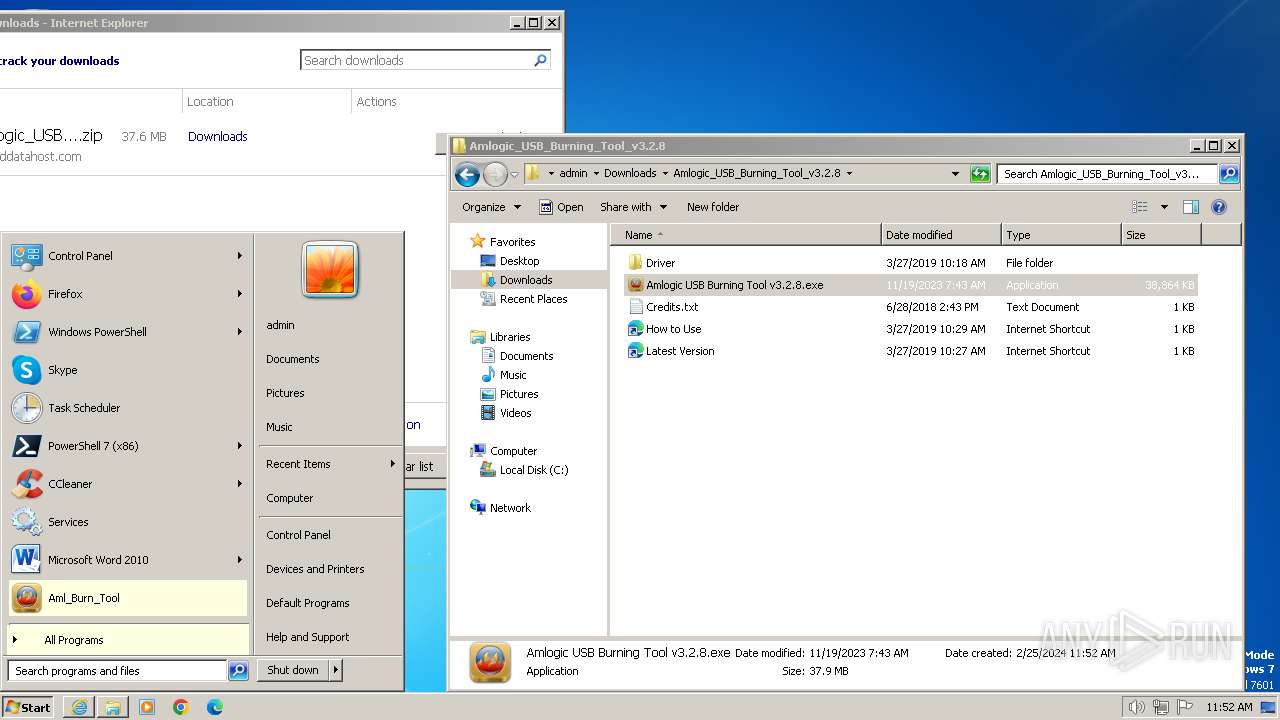This screenshot has width=1280, height=720.
Task: Click the Explorer Forward button
Action: [495, 175]
